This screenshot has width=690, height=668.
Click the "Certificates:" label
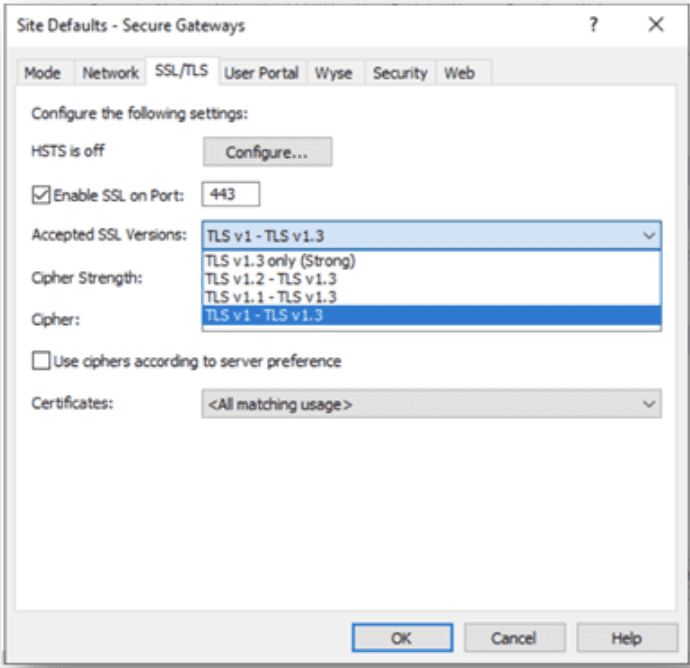(72, 403)
